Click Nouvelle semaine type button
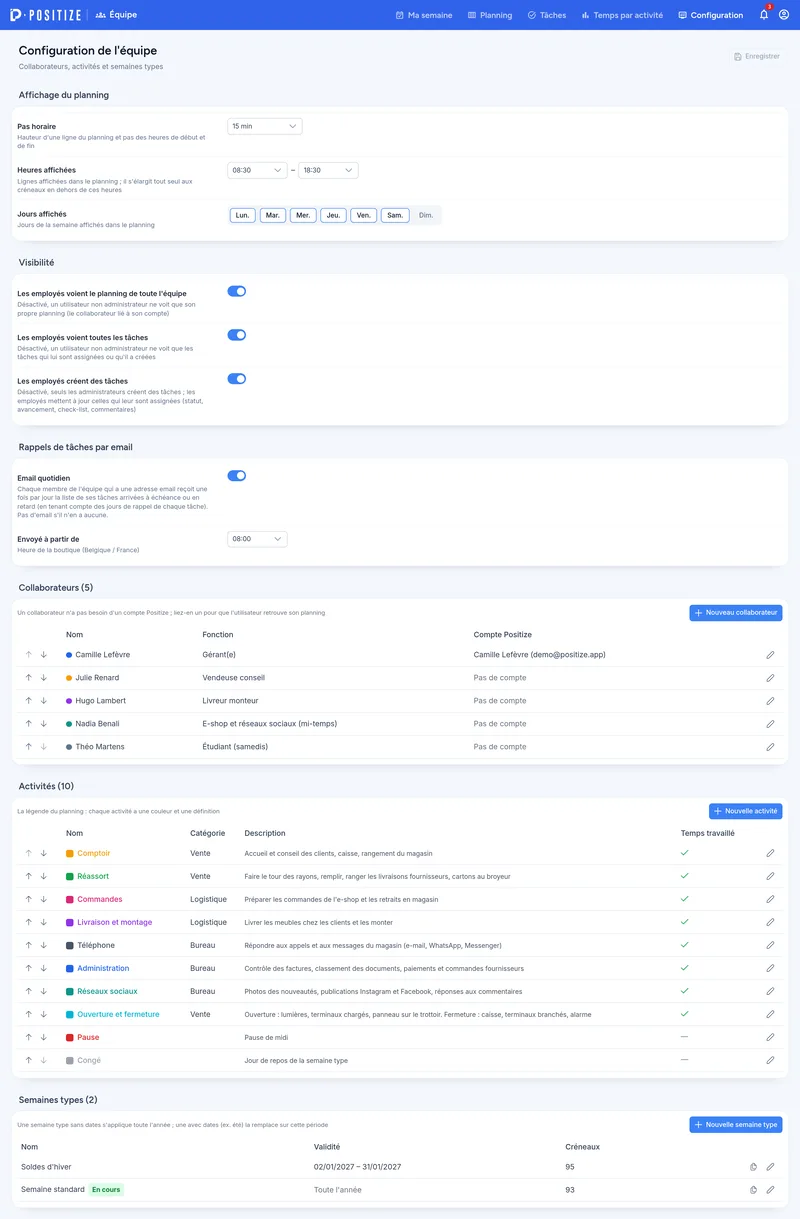Image resolution: width=800 pixels, height=1219 pixels. (x=736, y=1125)
